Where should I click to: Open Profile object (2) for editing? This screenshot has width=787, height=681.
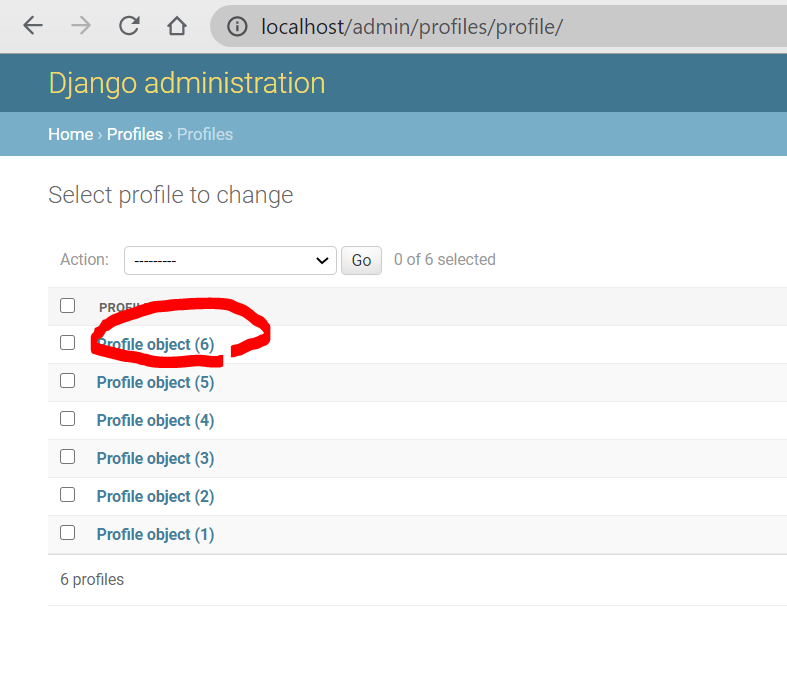pyautogui.click(x=156, y=496)
